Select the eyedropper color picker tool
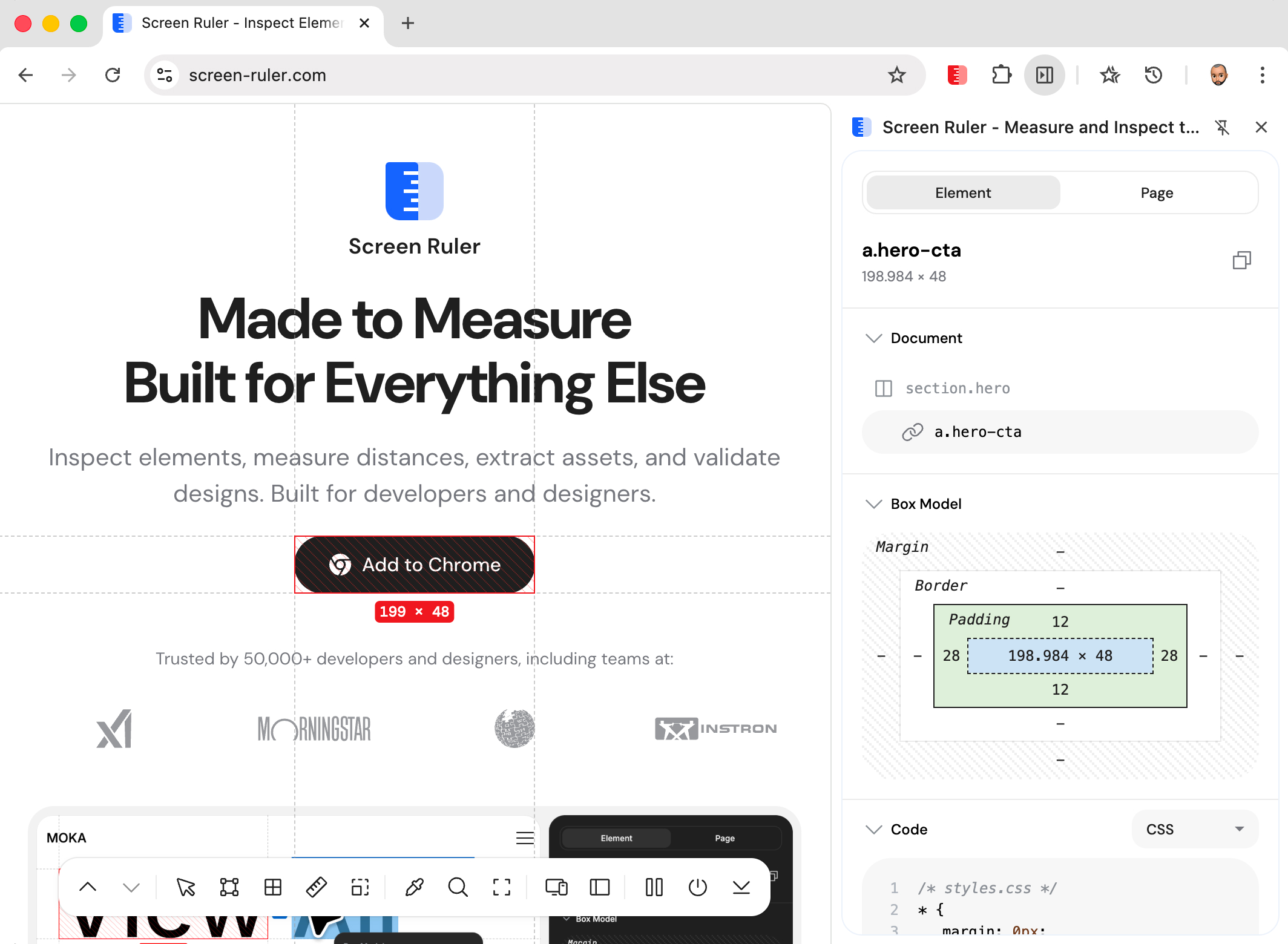This screenshot has height=944, width=1288. tap(415, 887)
